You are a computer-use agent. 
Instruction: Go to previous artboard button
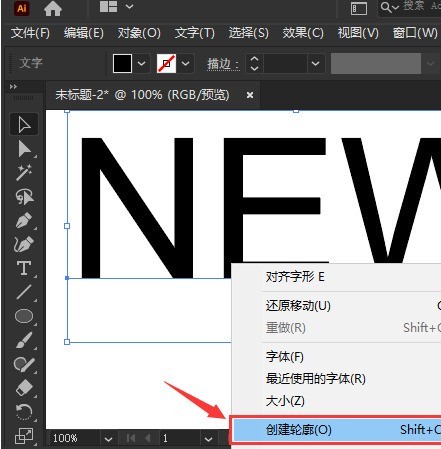[x=148, y=438]
